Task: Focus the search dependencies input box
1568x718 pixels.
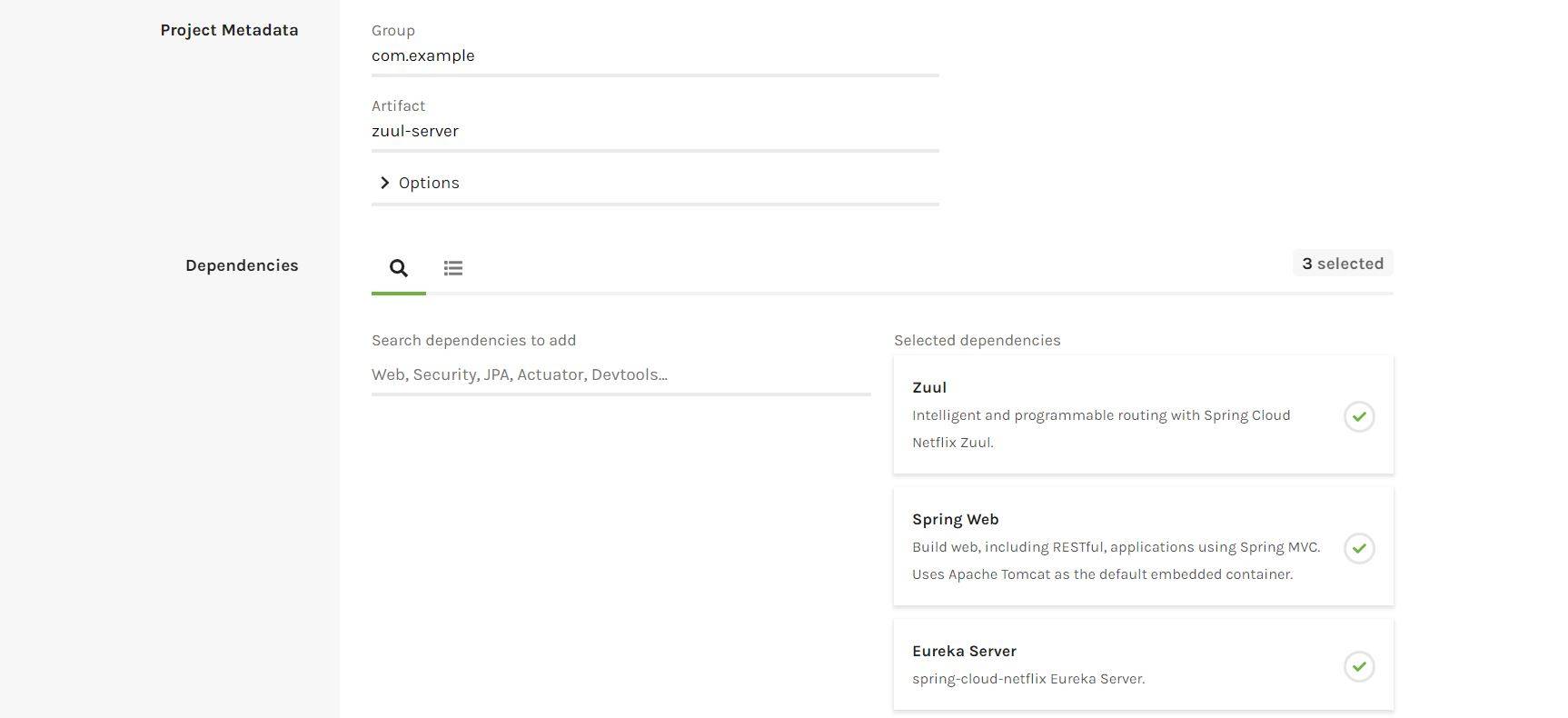Action: pyautogui.click(x=620, y=374)
